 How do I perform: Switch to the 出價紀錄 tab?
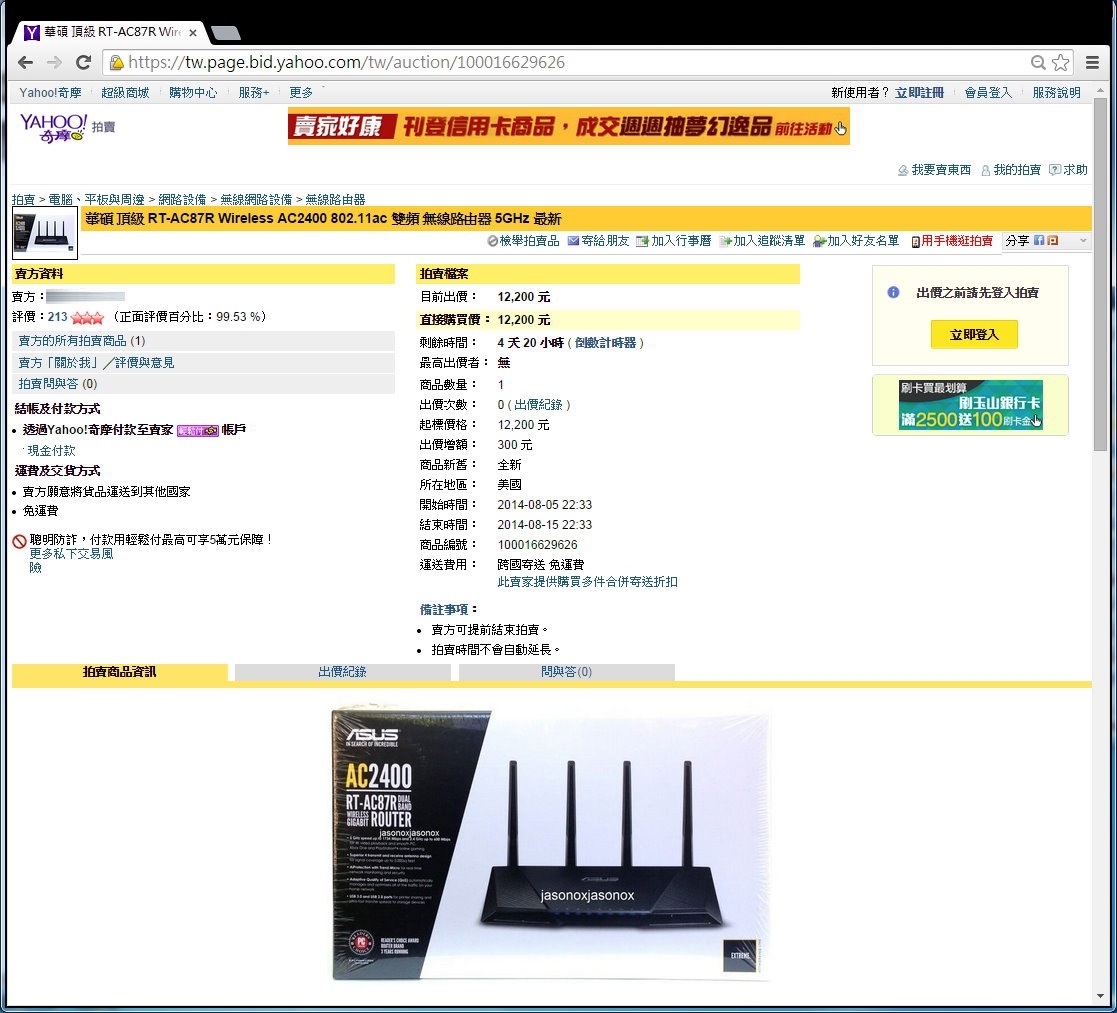[342, 672]
